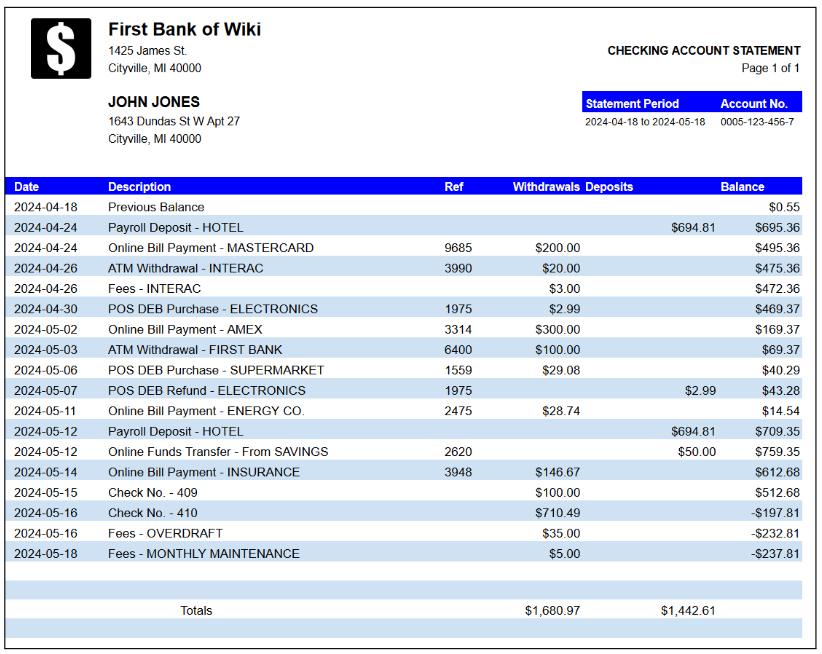The image size is (822, 654).
Task: Click the Balance column header
Action: tap(742, 187)
